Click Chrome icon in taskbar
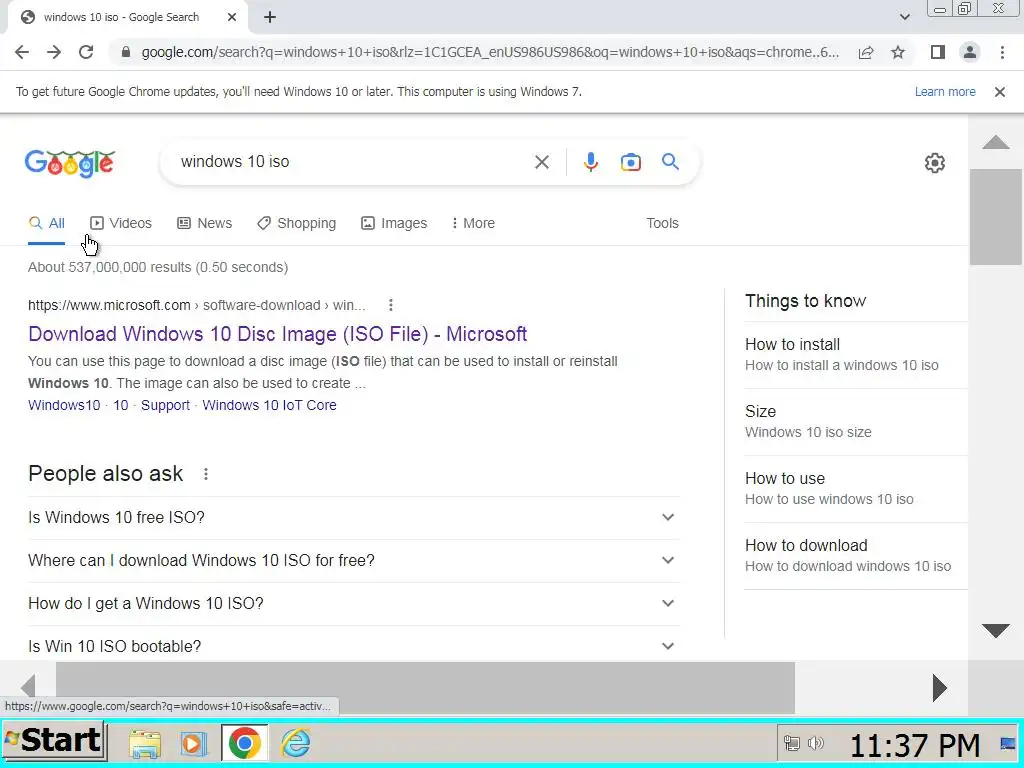 click(x=245, y=743)
